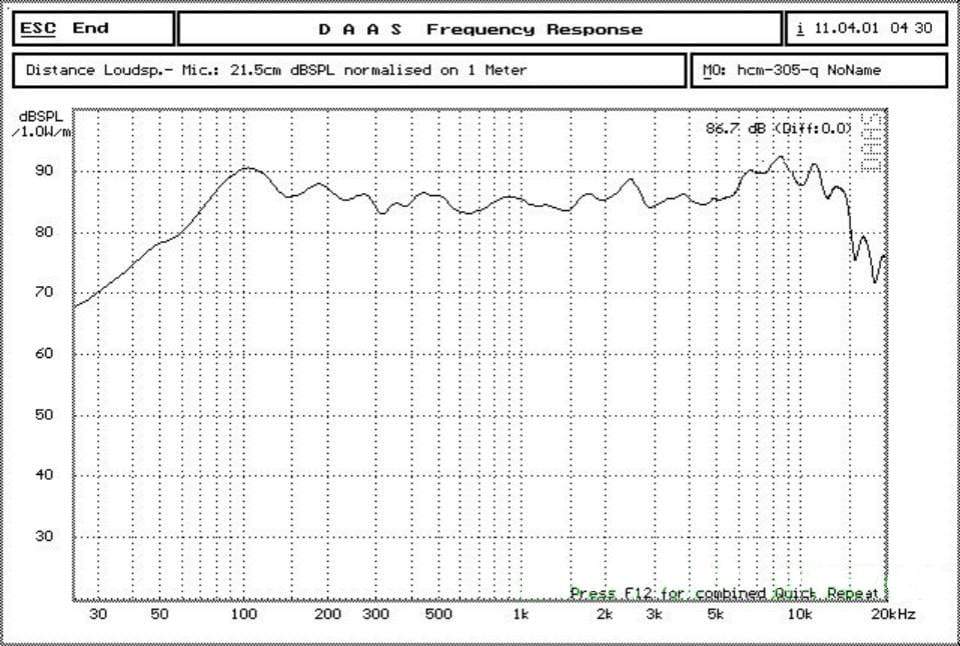Image resolution: width=960 pixels, height=646 pixels.
Task: Click the 500 label on the frequency axis
Action: (x=438, y=614)
